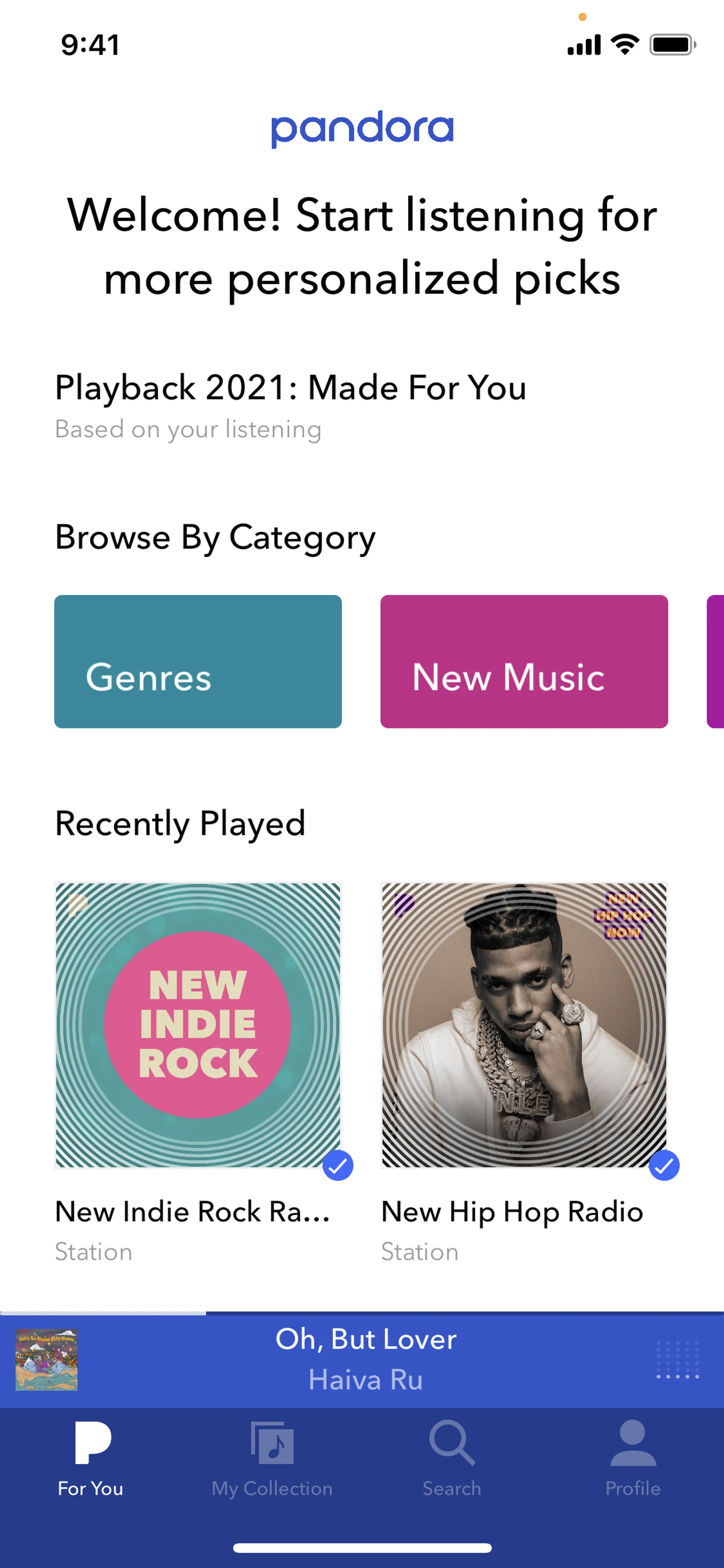This screenshot has width=724, height=1568.
Task: Toggle checkmark on New Indie Rock Radio
Action: [337, 1165]
